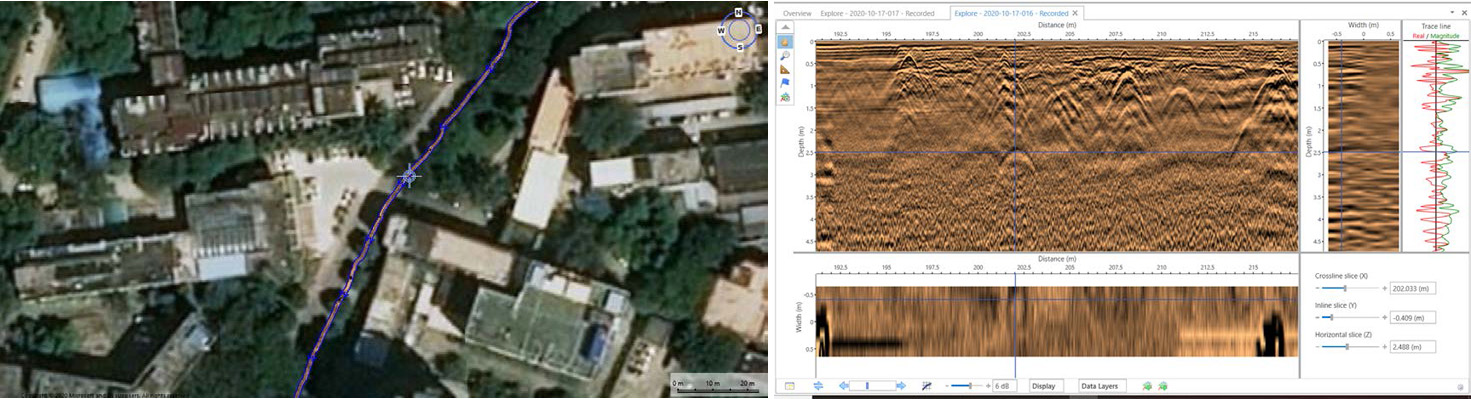Click the first green bug icon
This screenshot has height=399, width=1471.
point(1146,386)
